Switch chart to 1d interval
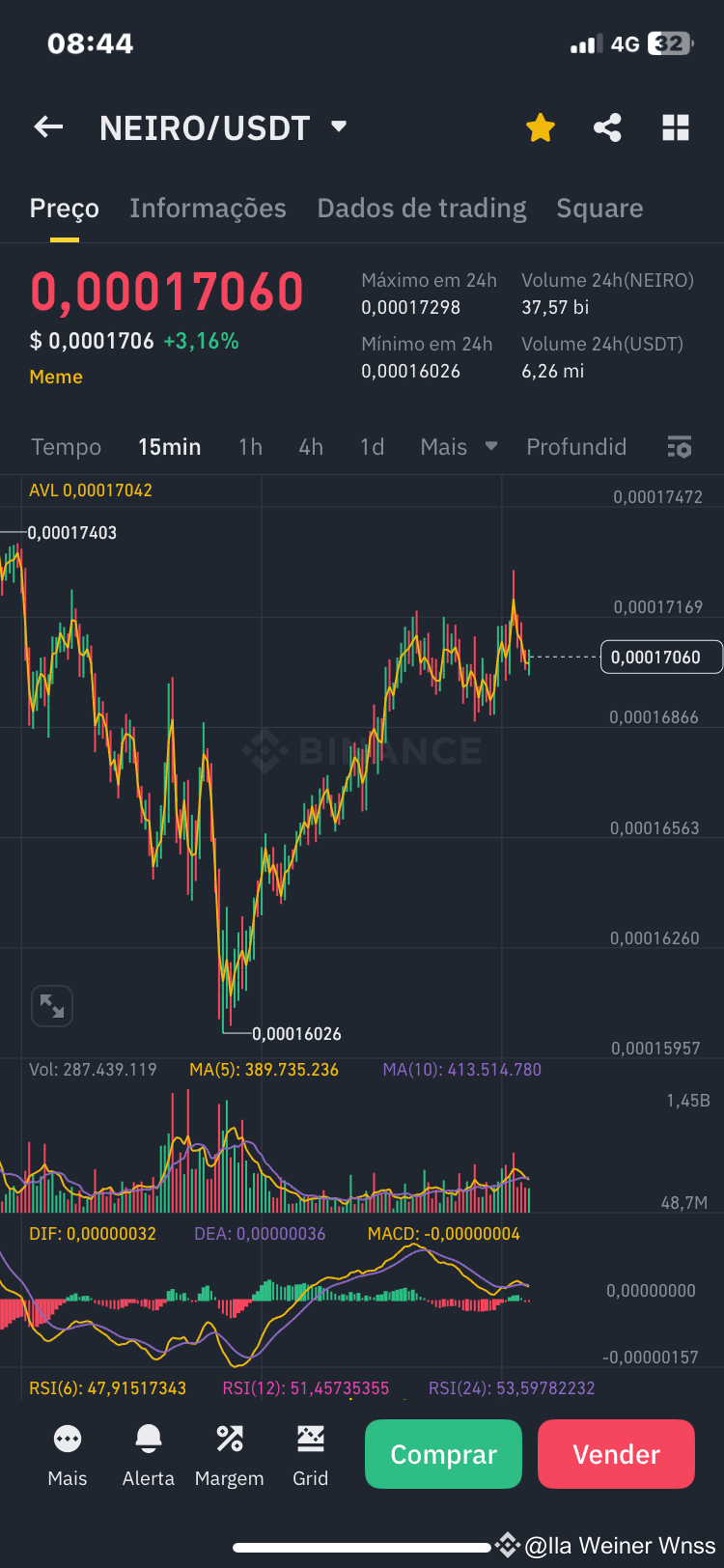Image resolution: width=724 pixels, height=1568 pixels. pyautogui.click(x=372, y=446)
